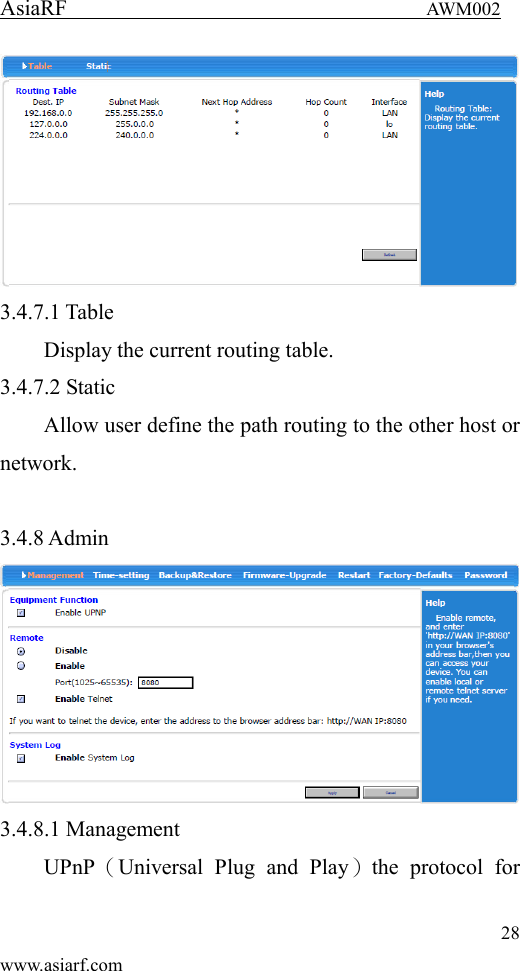Click the Apply button in Management
520x971 pixels.
click(332, 793)
